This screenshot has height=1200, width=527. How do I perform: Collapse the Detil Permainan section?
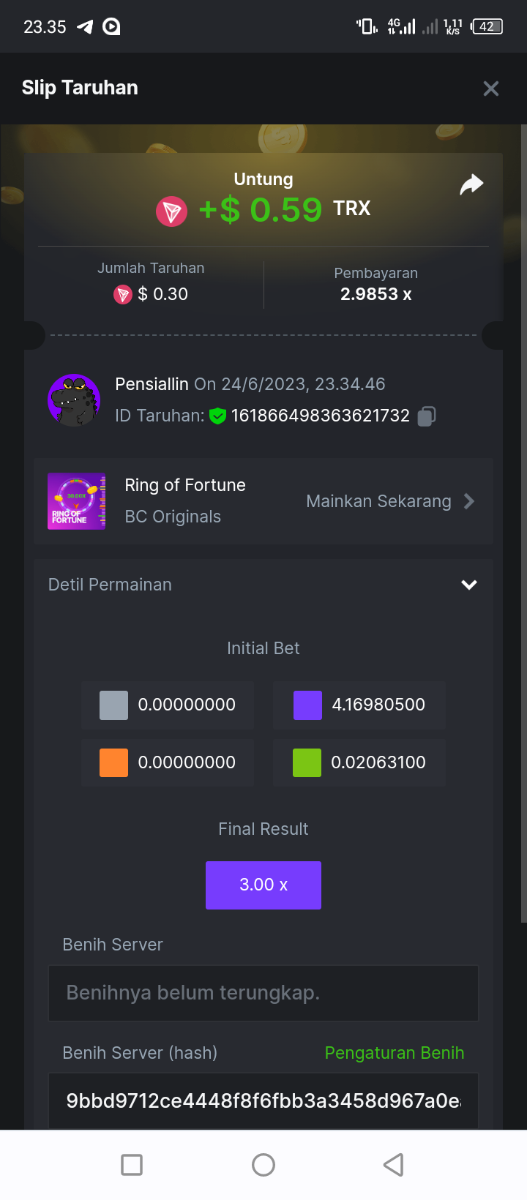pos(469,585)
